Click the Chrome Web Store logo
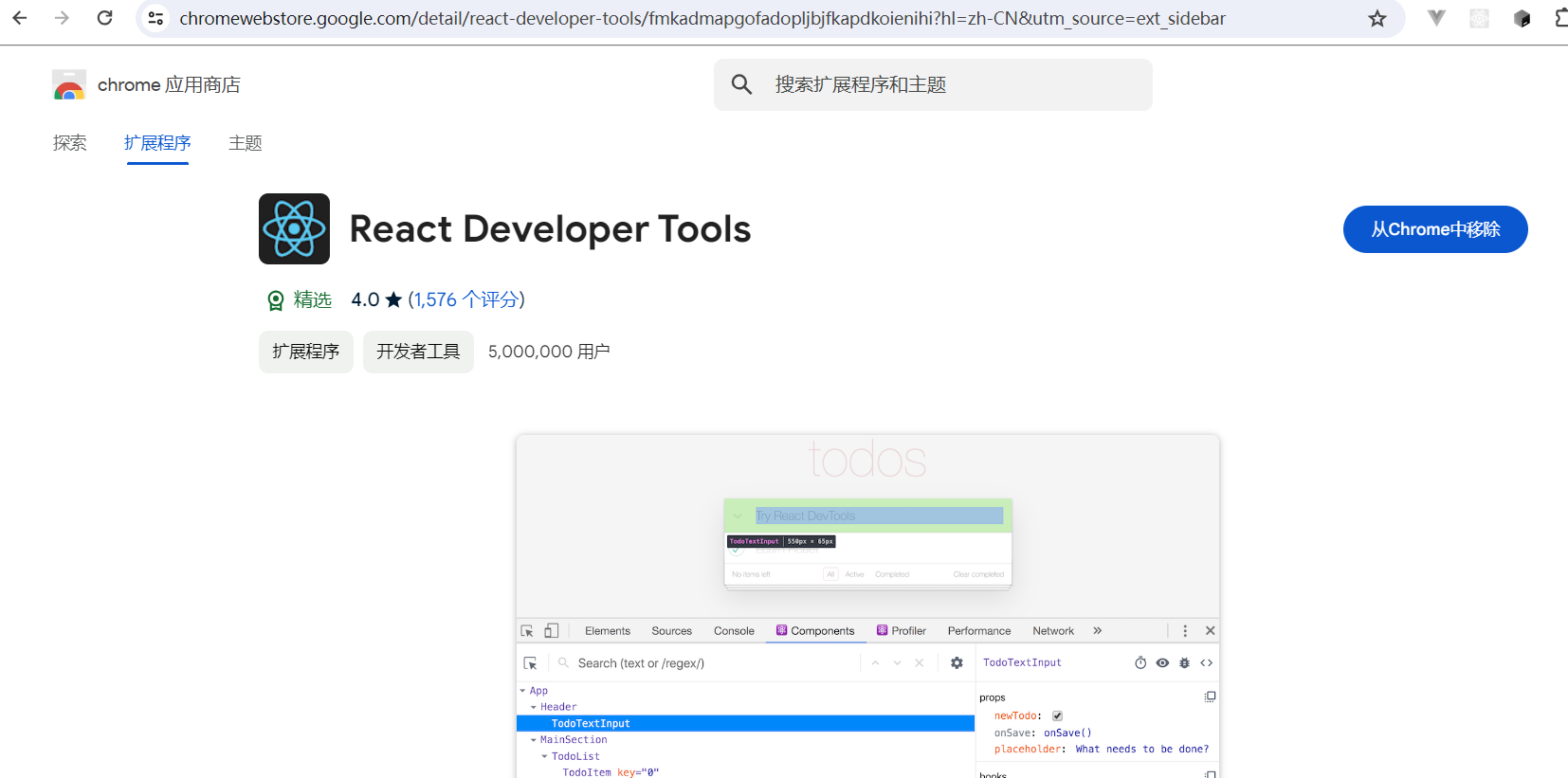 point(69,85)
